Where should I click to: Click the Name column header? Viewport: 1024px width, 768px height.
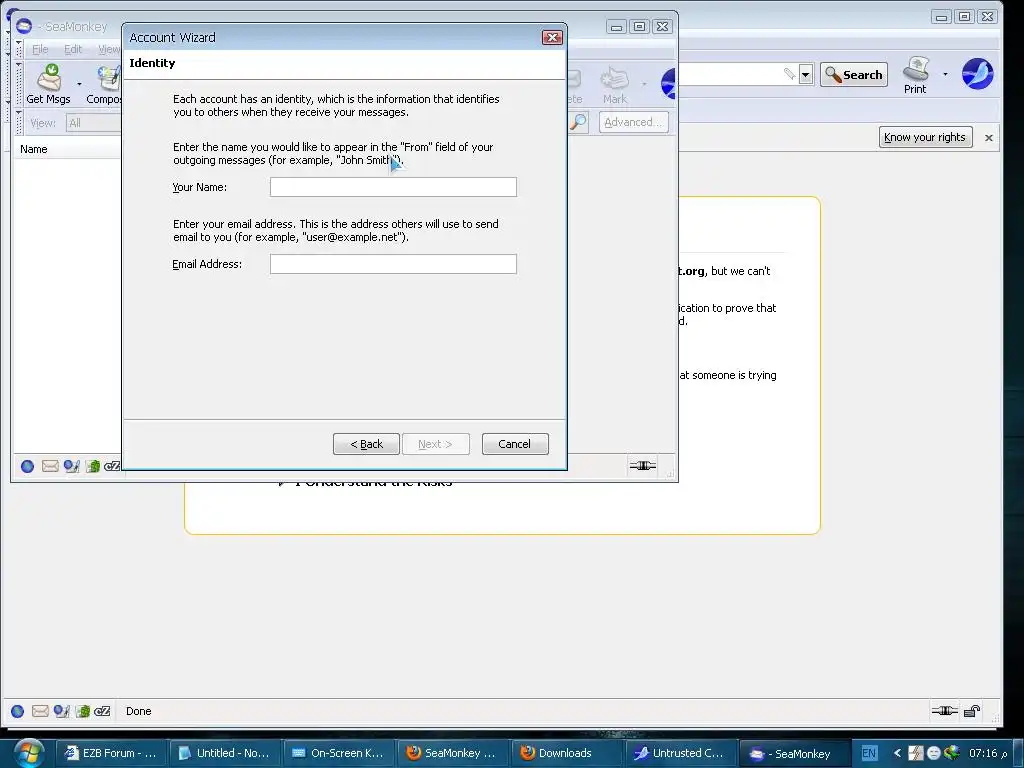[33, 149]
